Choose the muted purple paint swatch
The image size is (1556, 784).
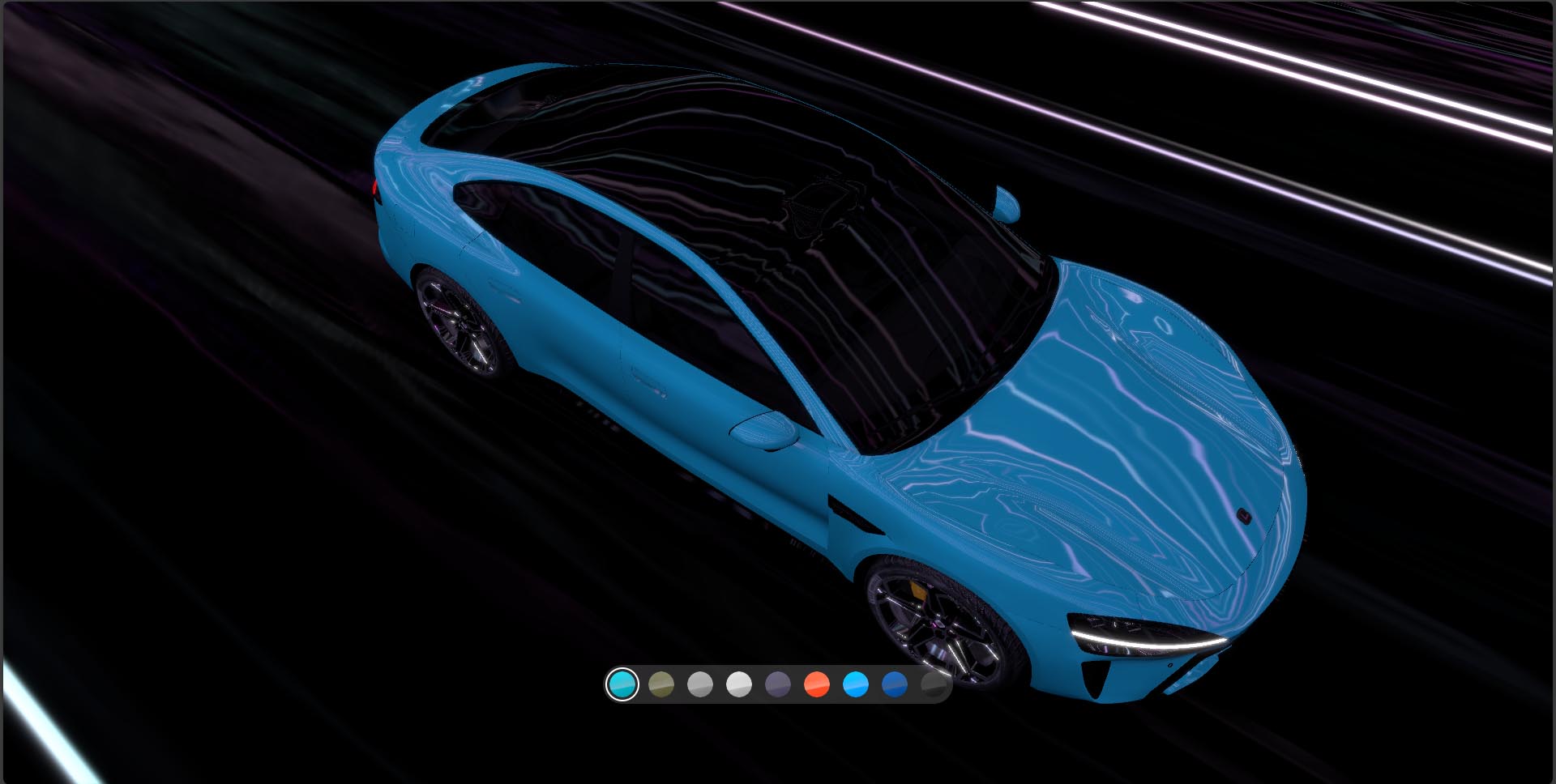[778, 684]
